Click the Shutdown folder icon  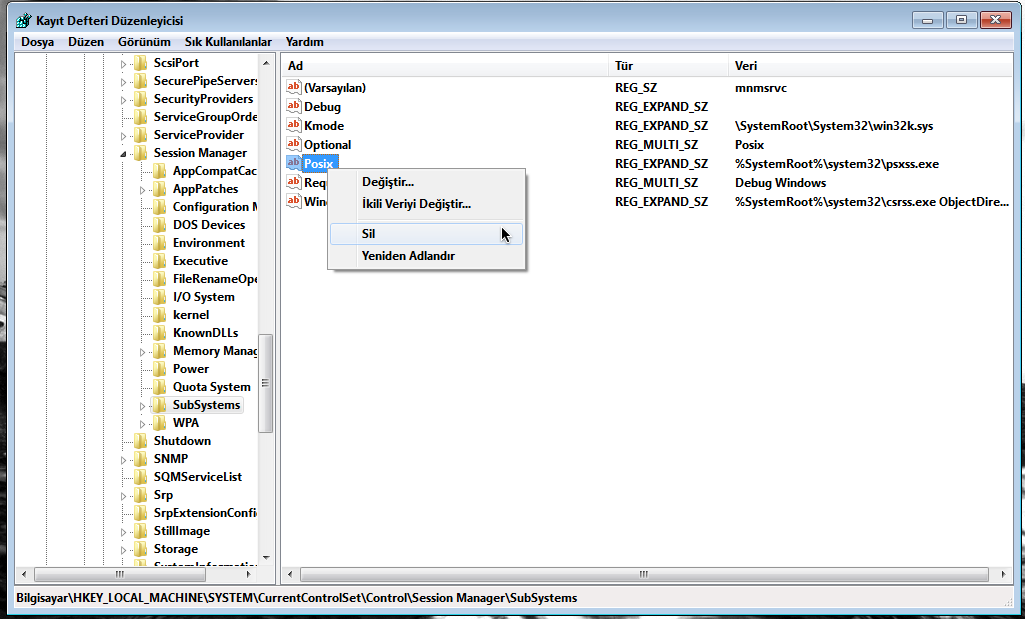[141, 441]
